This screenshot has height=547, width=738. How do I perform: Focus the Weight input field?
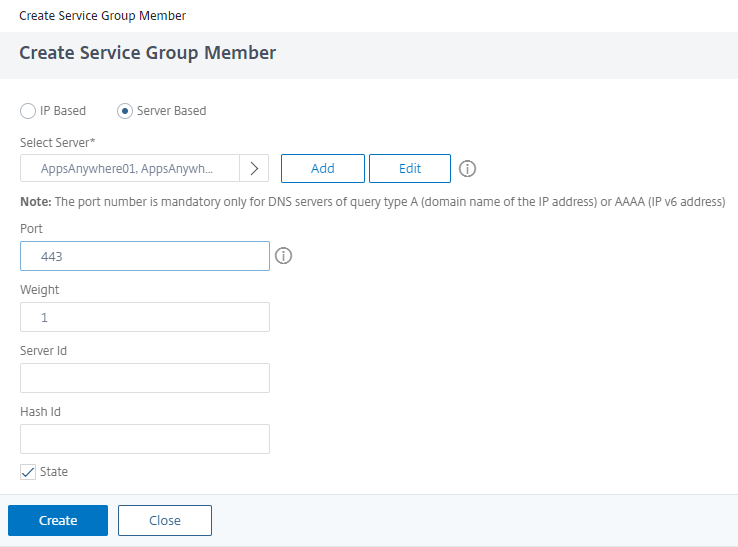pos(145,317)
